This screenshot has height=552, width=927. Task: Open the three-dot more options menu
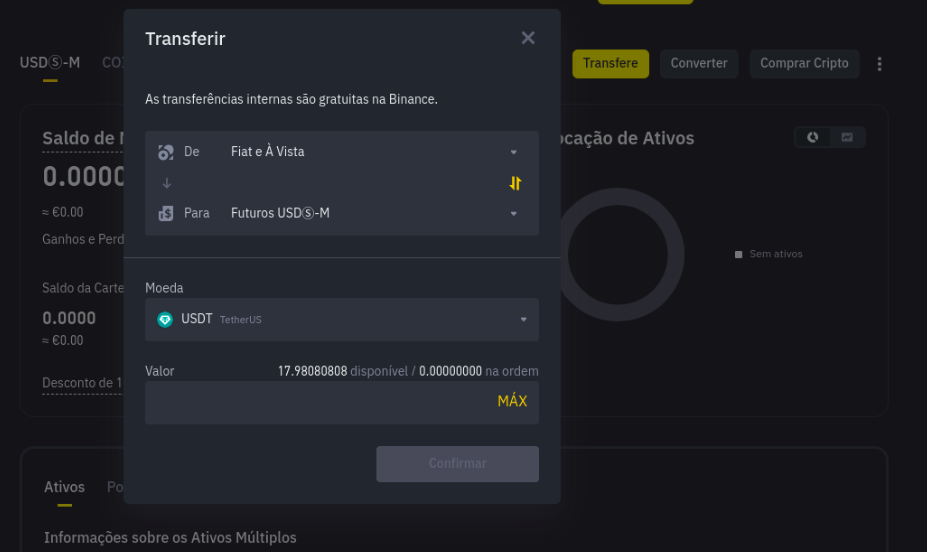click(879, 64)
